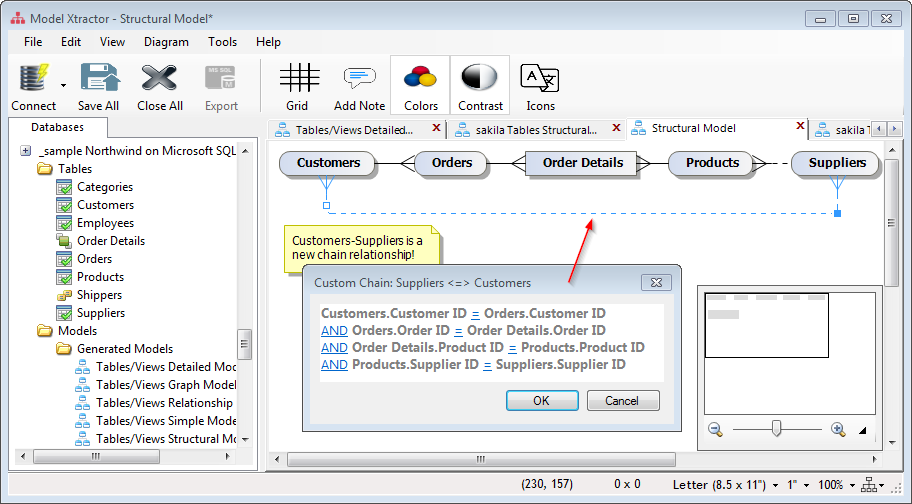Select Products table in database tree
Image resolution: width=912 pixels, height=504 pixels.
[100, 277]
